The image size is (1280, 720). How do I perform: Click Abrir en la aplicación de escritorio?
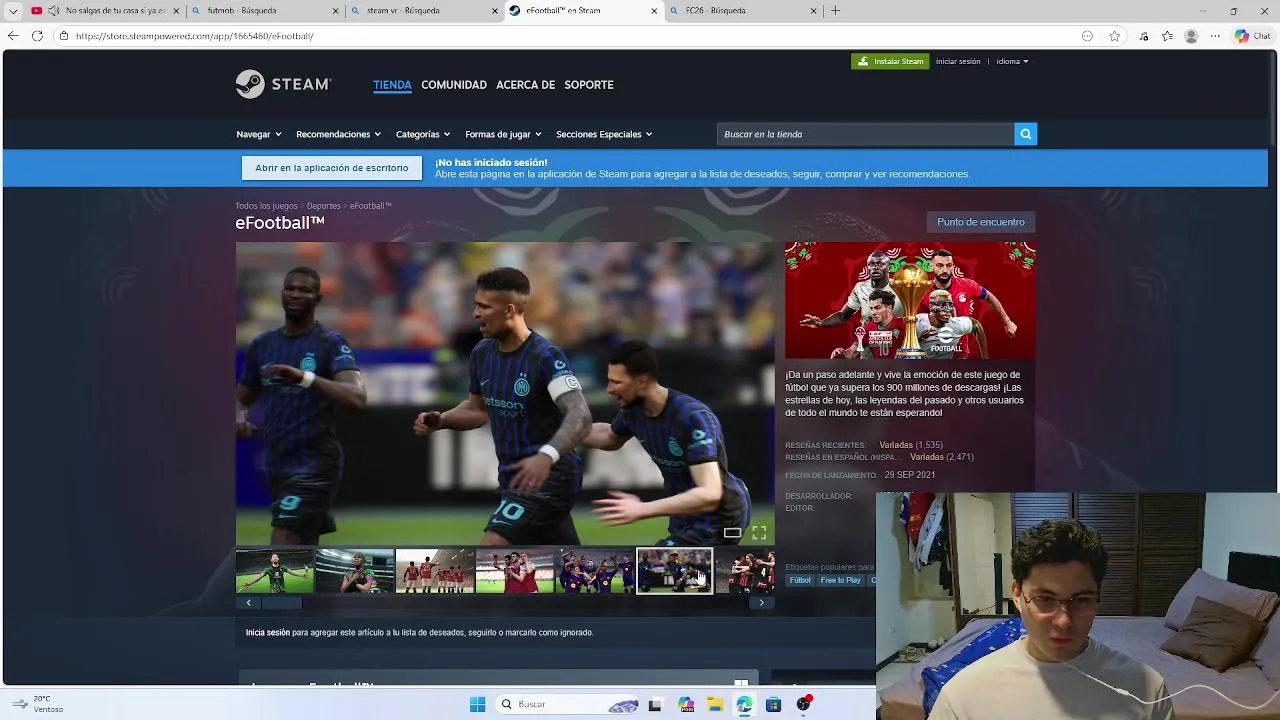(331, 168)
